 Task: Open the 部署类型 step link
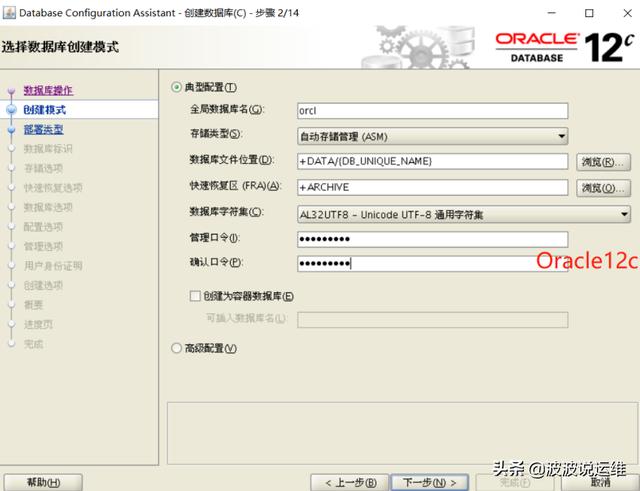(43, 129)
